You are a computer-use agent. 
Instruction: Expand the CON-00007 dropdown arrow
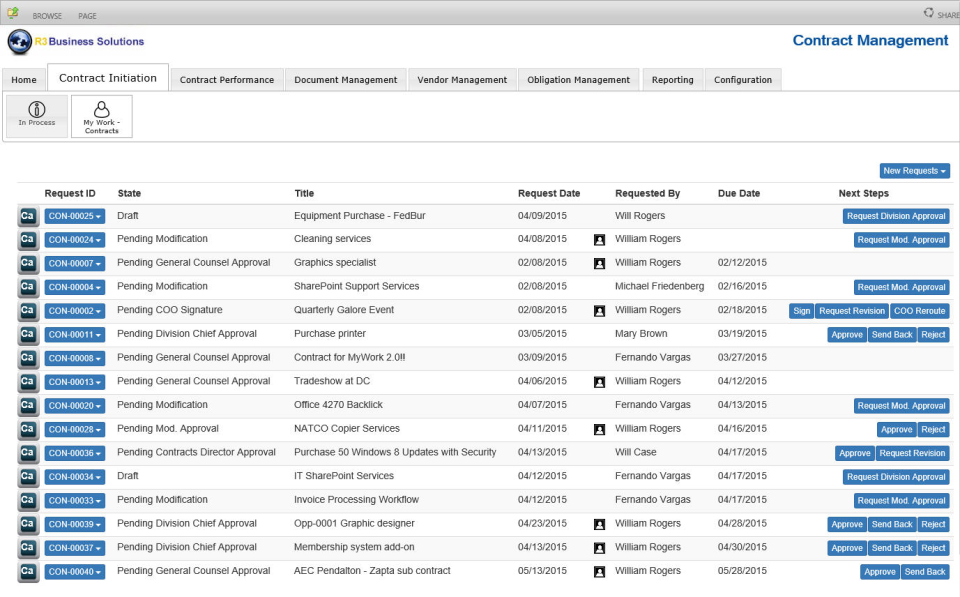(98, 263)
